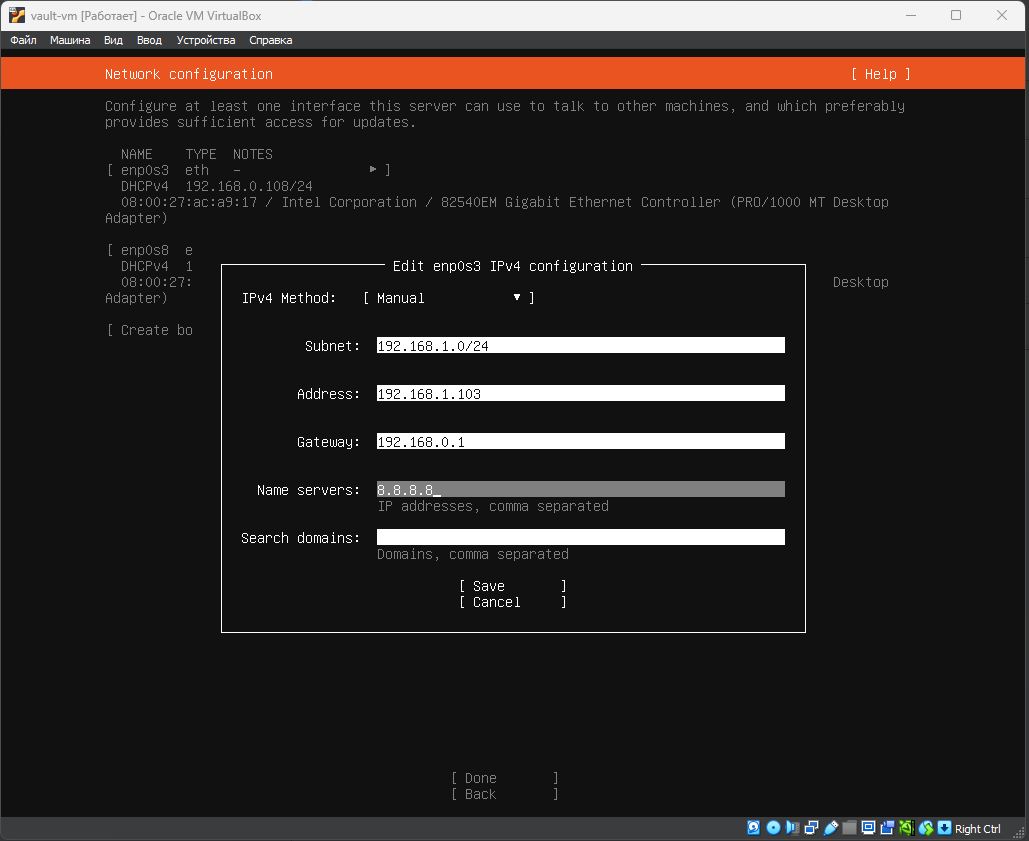Screen dimensions: 1029x841
Task: Click the green CPU virtualization status icon
Action: (x=906, y=828)
